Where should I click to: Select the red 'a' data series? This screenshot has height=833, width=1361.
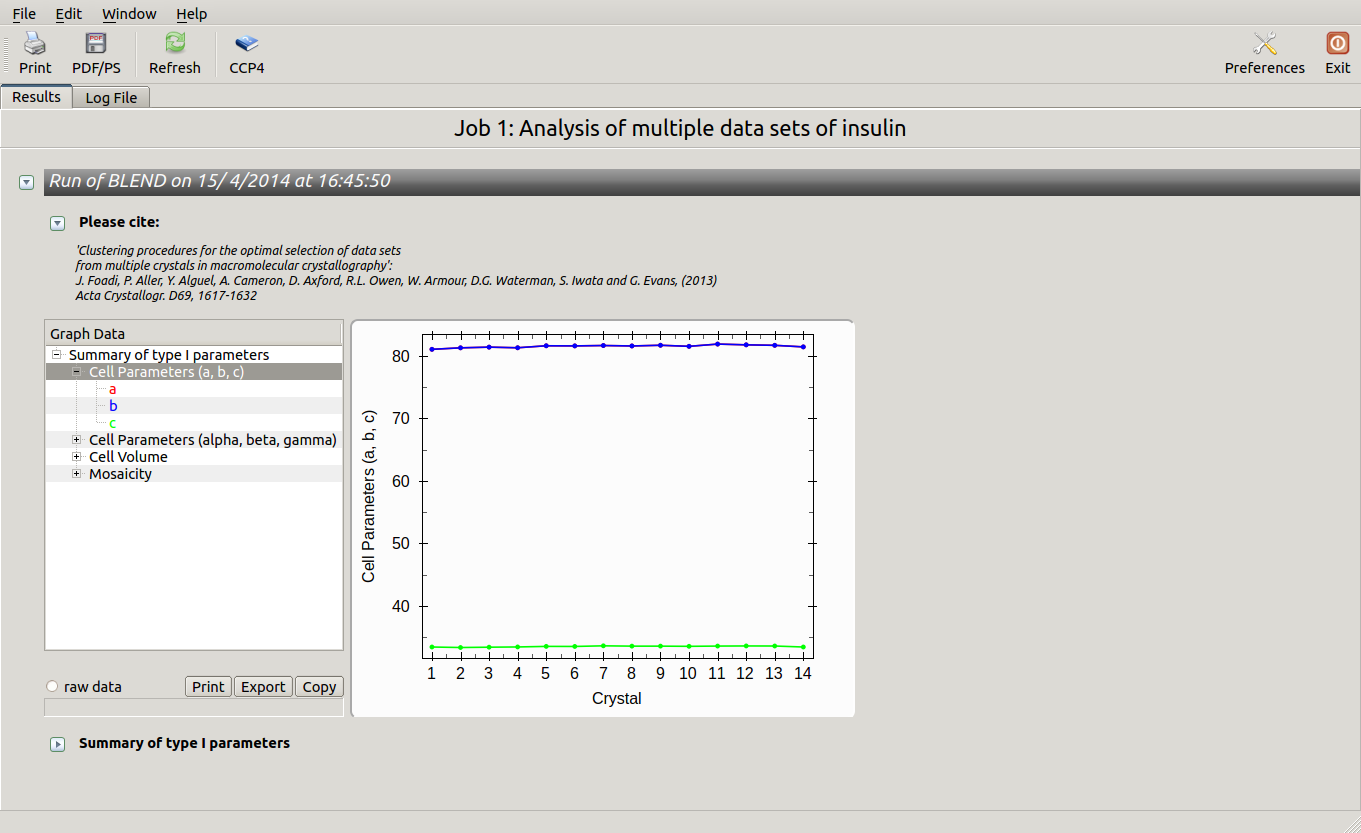(113, 389)
